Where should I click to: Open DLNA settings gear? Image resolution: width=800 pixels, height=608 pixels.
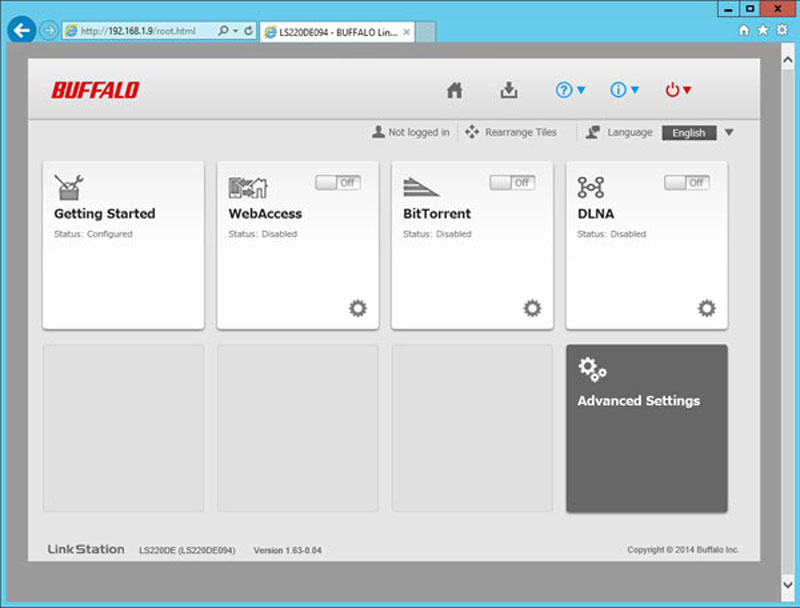(x=707, y=308)
